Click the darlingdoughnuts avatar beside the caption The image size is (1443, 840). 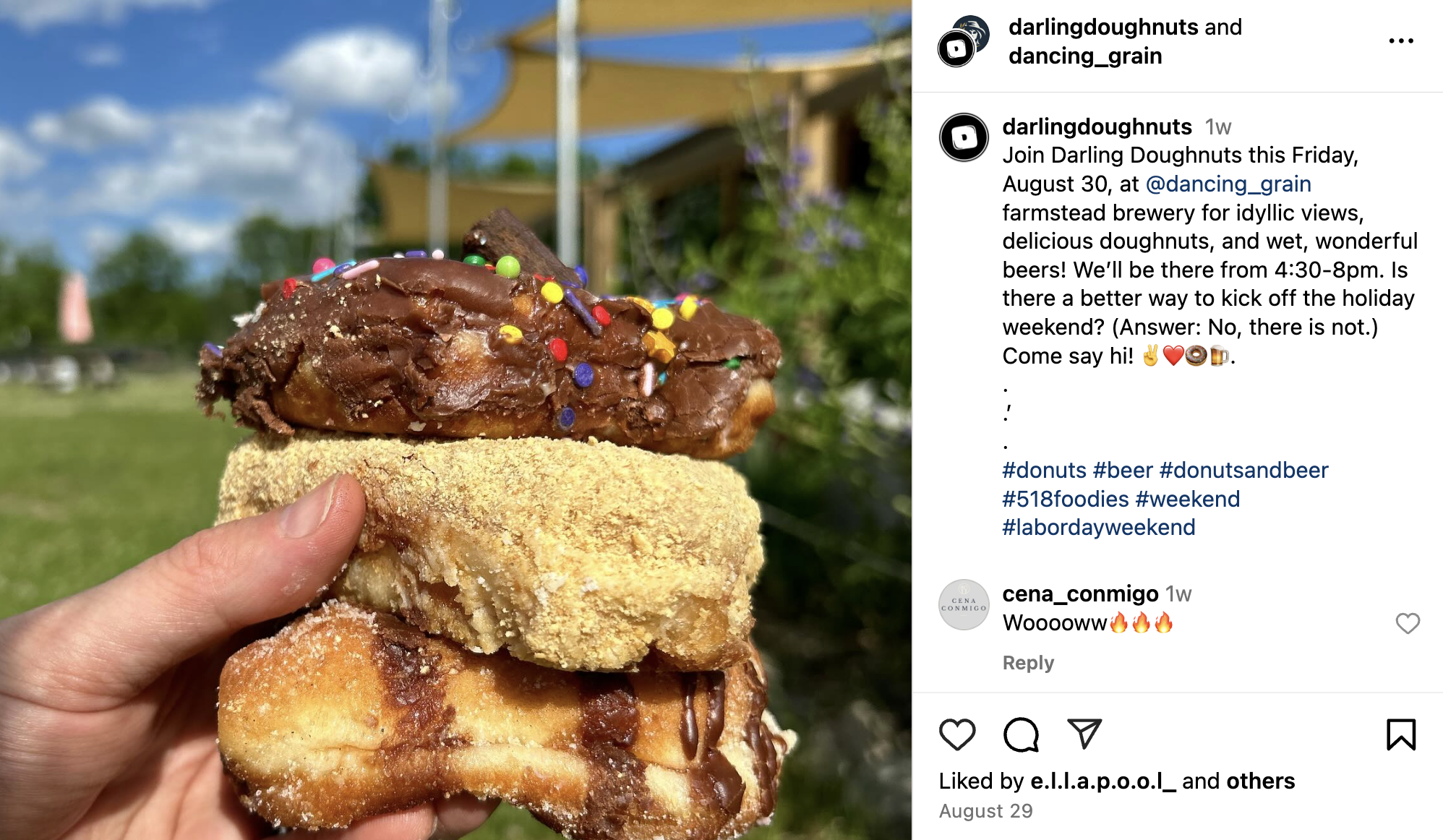pyautogui.click(x=964, y=137)
